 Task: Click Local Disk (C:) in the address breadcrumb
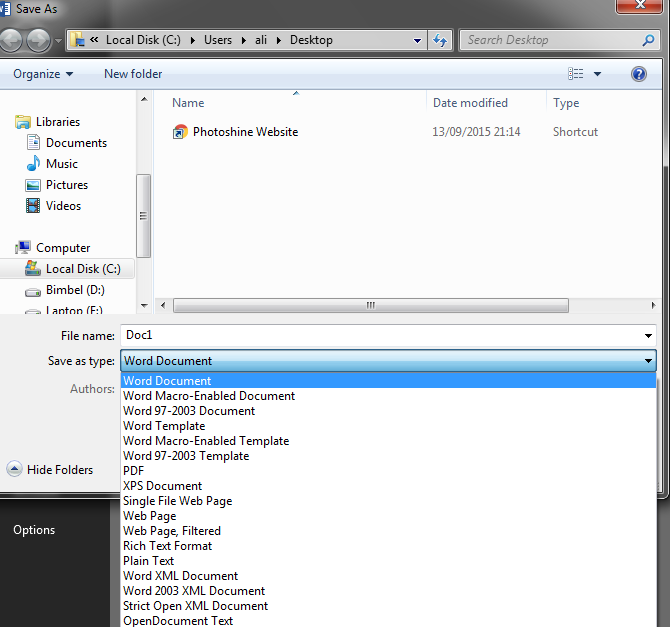tap(143, 40)
